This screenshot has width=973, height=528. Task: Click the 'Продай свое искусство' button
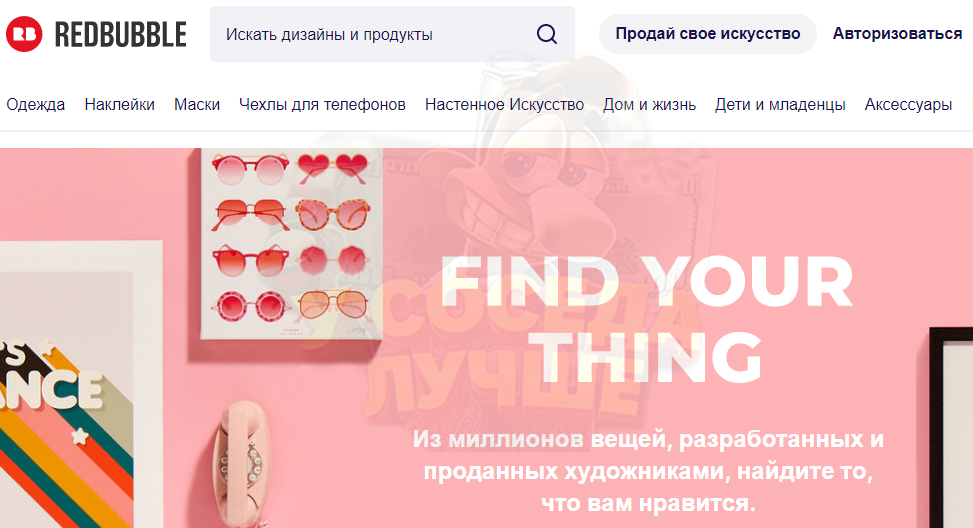pyautogui.click(x=707, y=34)
